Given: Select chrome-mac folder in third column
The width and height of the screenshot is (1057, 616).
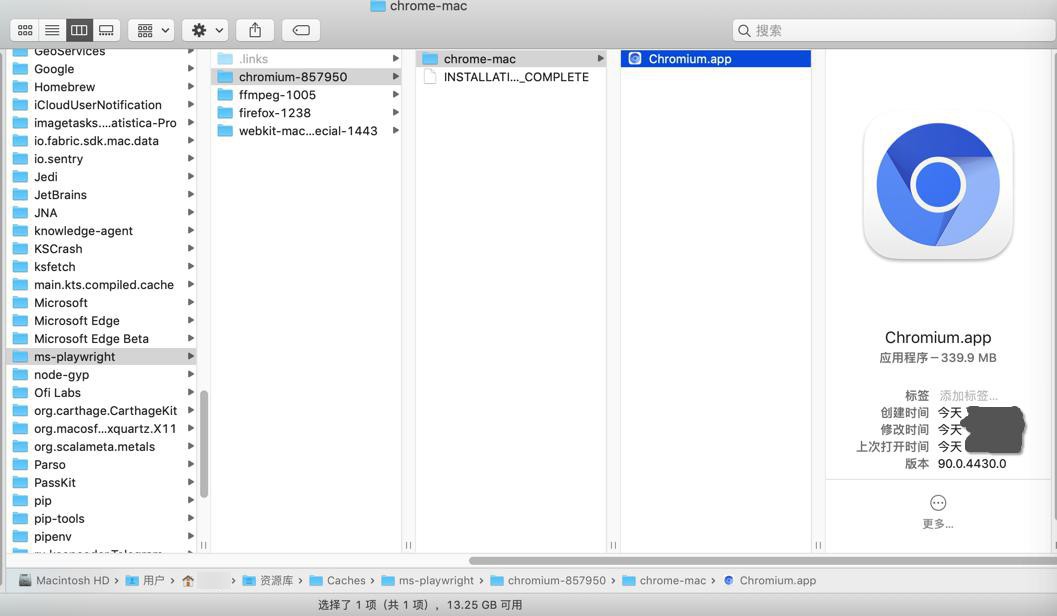Looking at the screenshot, I should (x=511, y=59).
